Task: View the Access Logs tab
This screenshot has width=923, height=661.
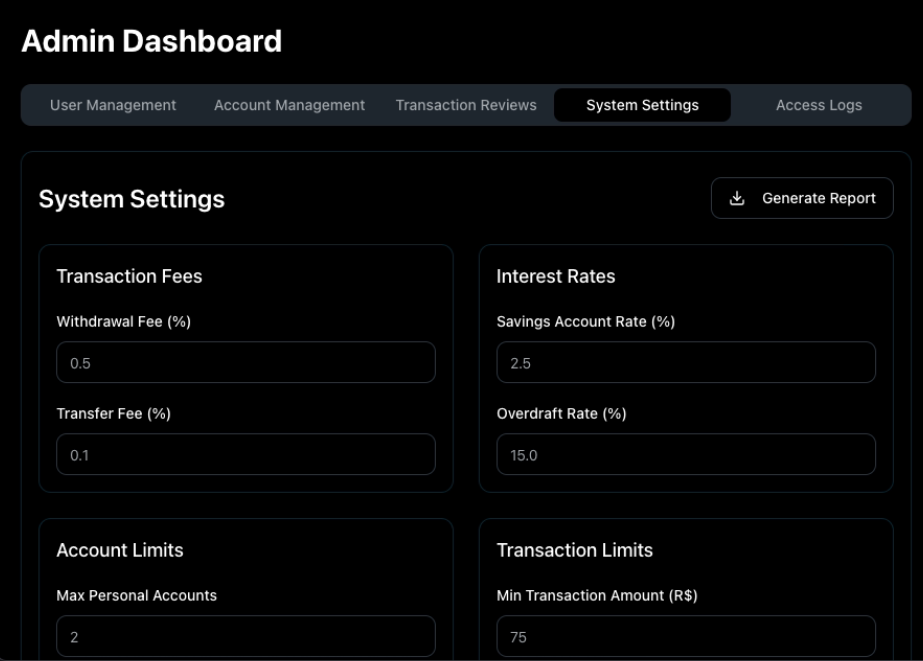Action: 819,105
